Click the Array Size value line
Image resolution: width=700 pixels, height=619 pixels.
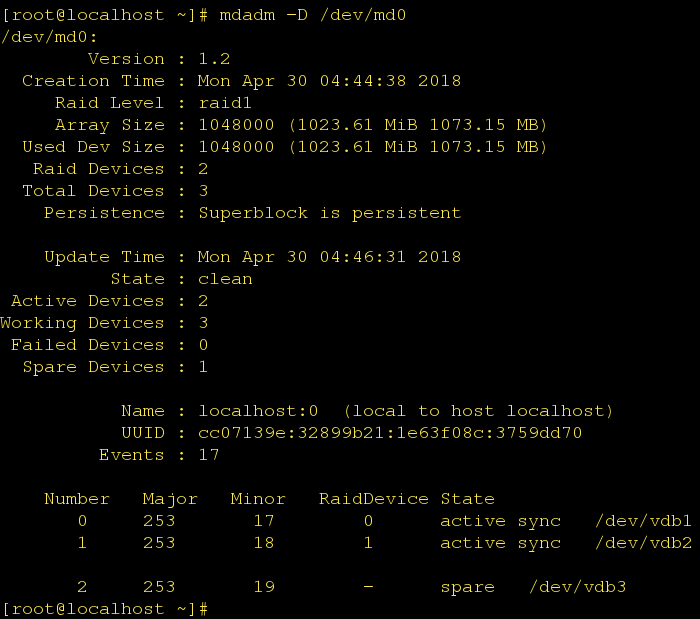coord(372,125)
